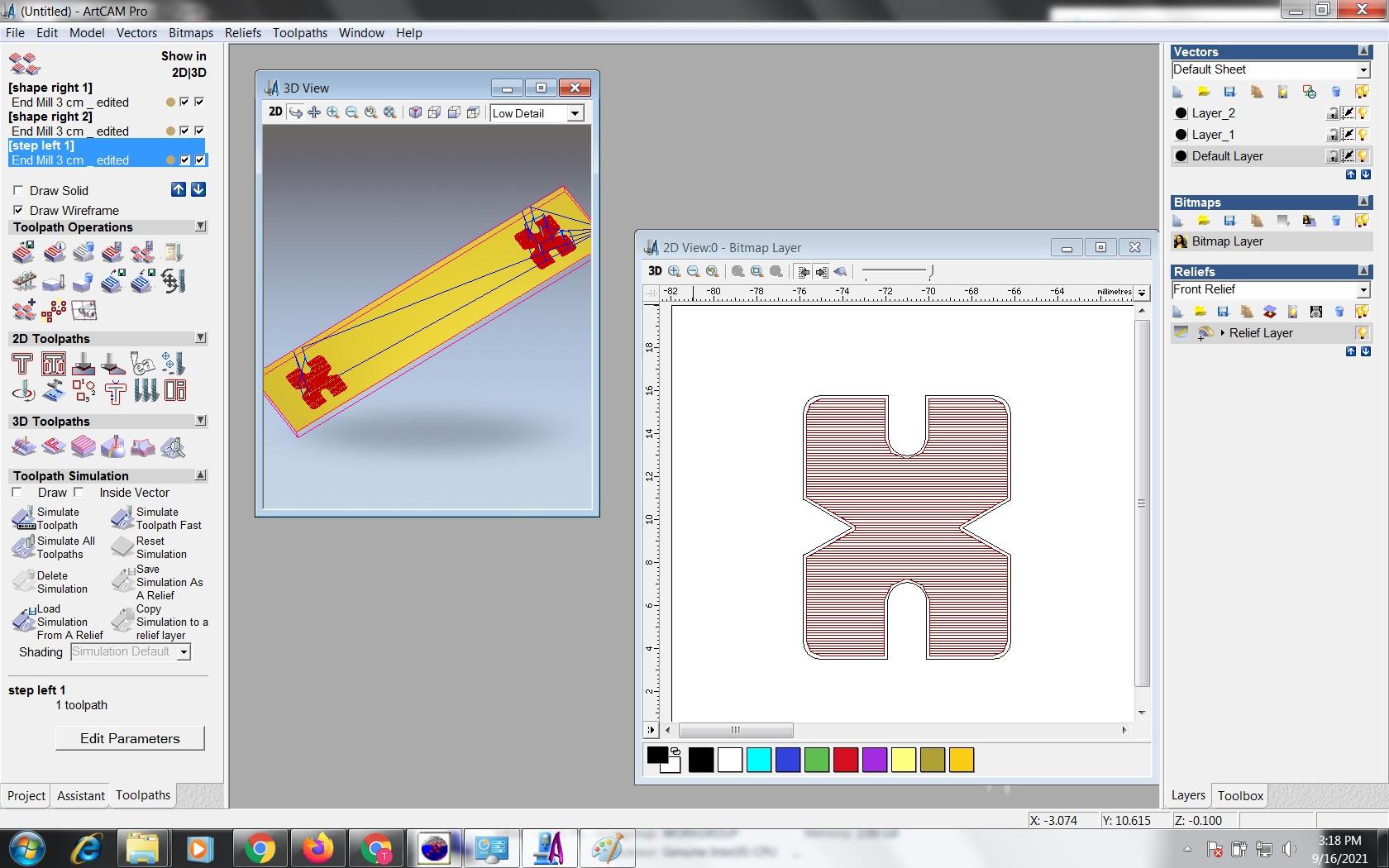1389x868 pixels.
Task: Collapse the 3D Toolpaths section
Action: pyautogui.click(x=200, y=420)
